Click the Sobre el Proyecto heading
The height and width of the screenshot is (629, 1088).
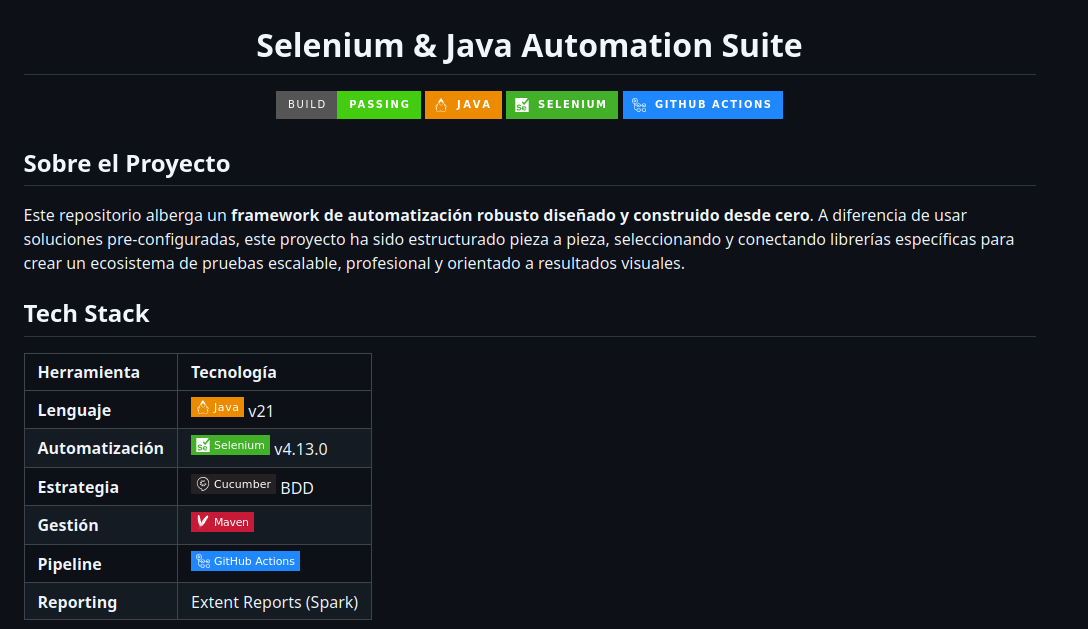pyautogui.click(x=127, y=163)
